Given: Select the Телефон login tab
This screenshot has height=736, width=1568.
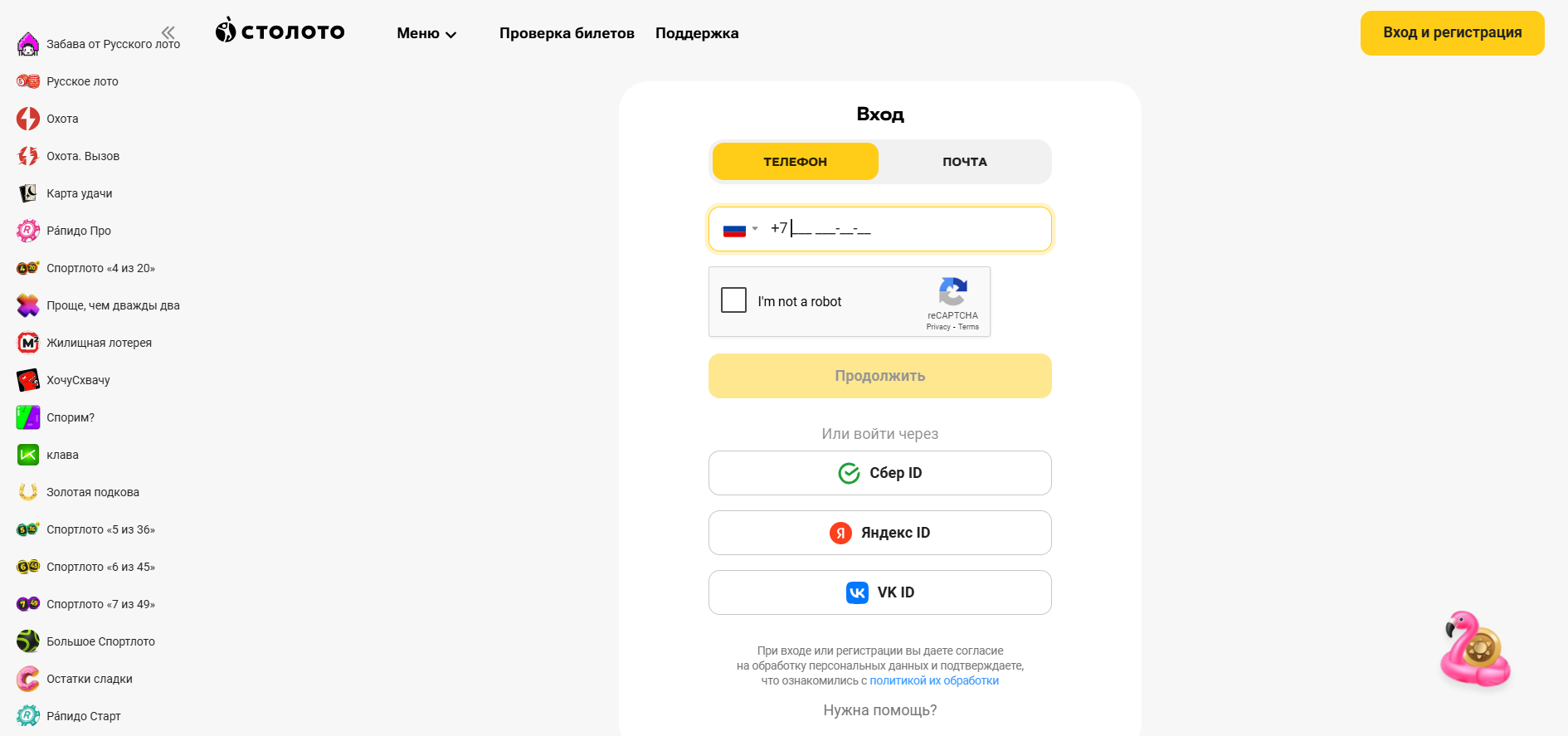Looking at the screenshot, I should [795, 162].
